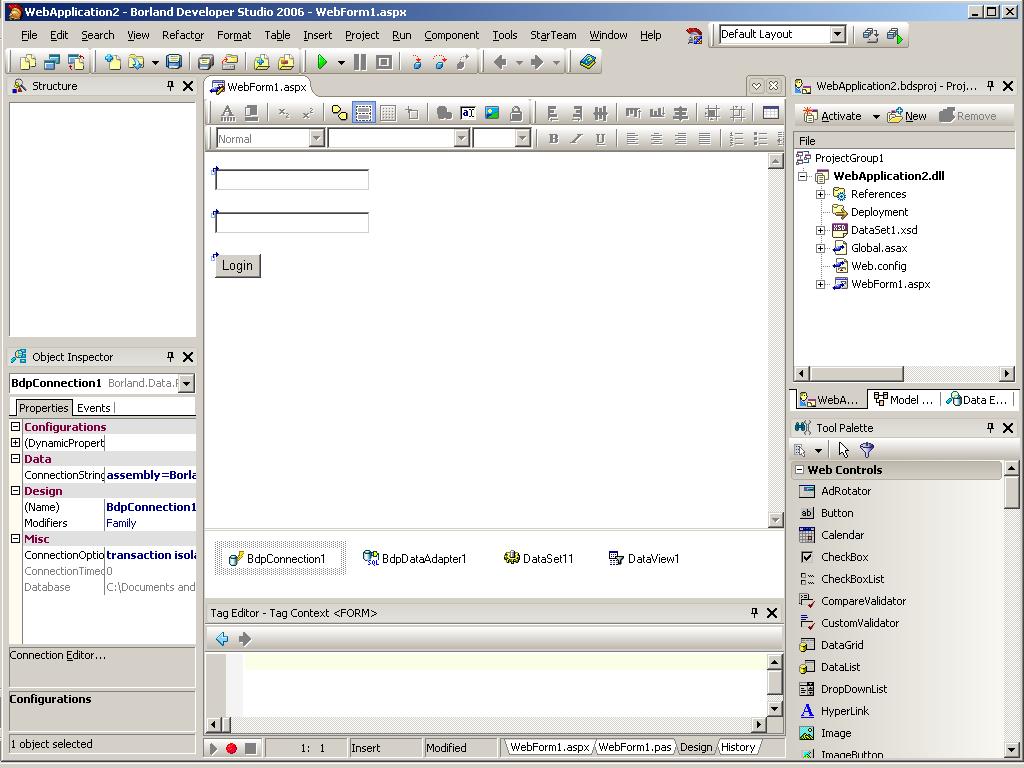
Task: Switch to the Events tab
Action: 93,408
